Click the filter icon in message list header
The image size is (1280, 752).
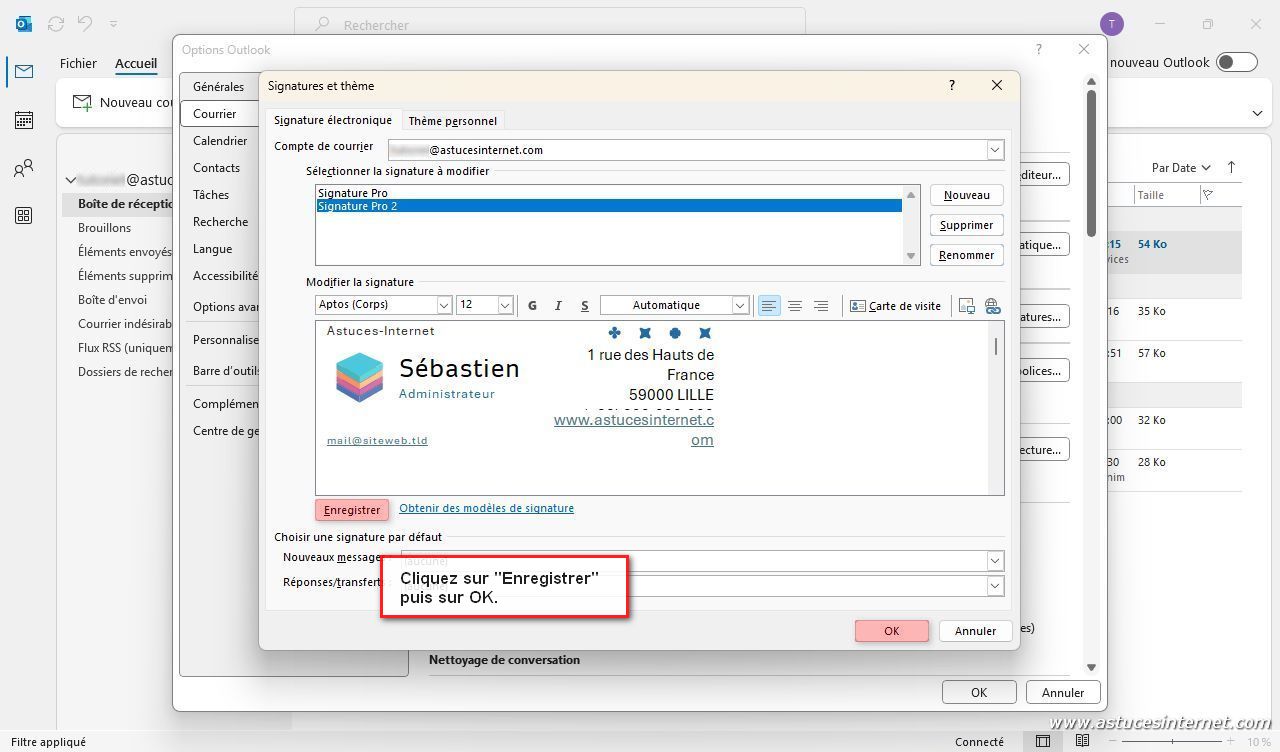tap(1208, 195)
